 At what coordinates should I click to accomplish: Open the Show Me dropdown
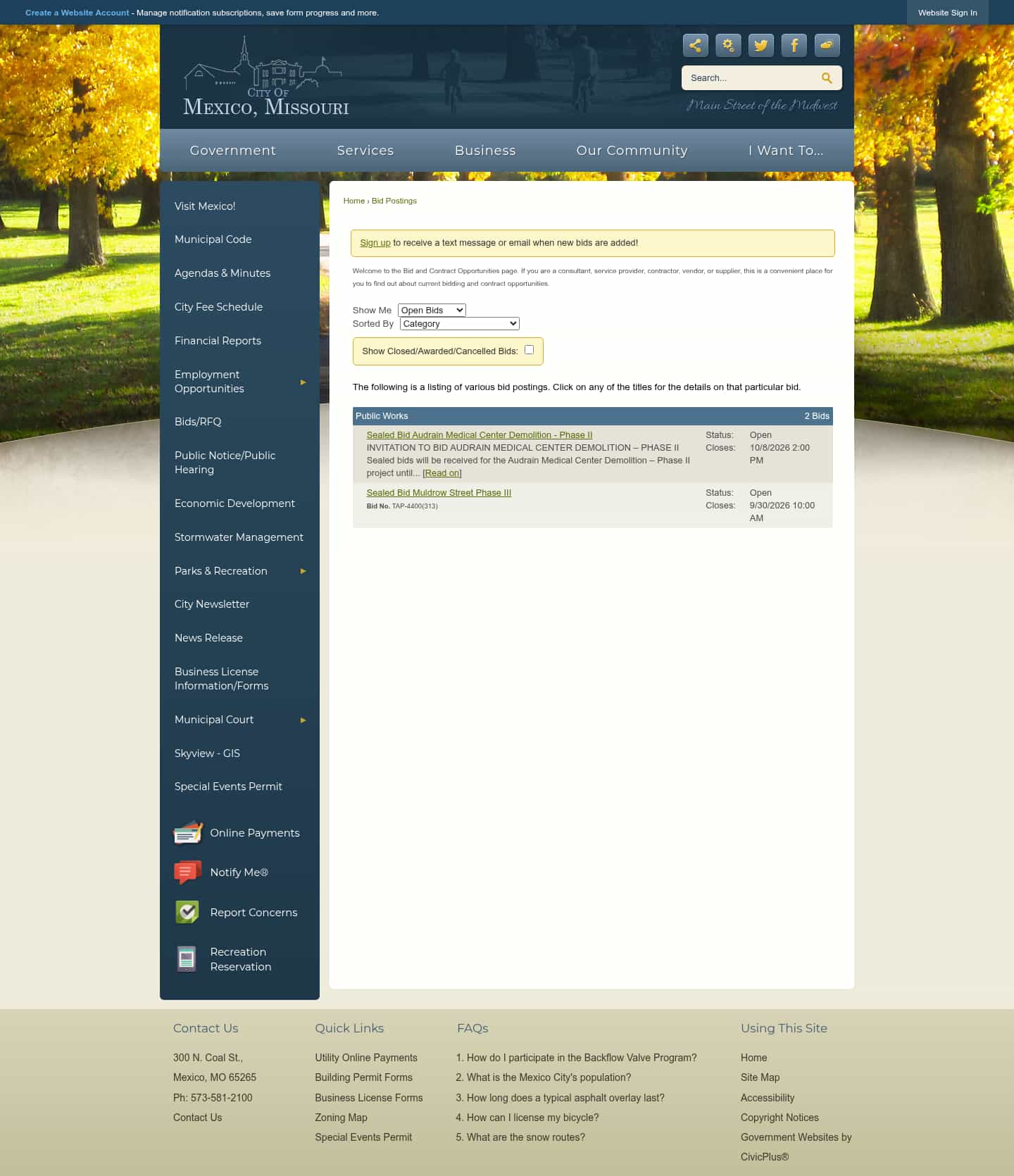point(432,311)
